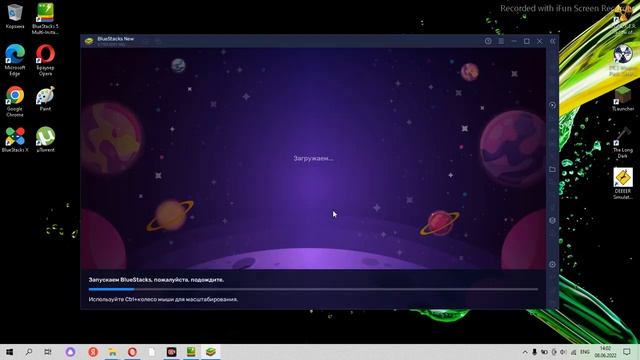Collapse the BlueStacks side toolbar arrows
Screen dimensions: 640x360
point(553,41)
